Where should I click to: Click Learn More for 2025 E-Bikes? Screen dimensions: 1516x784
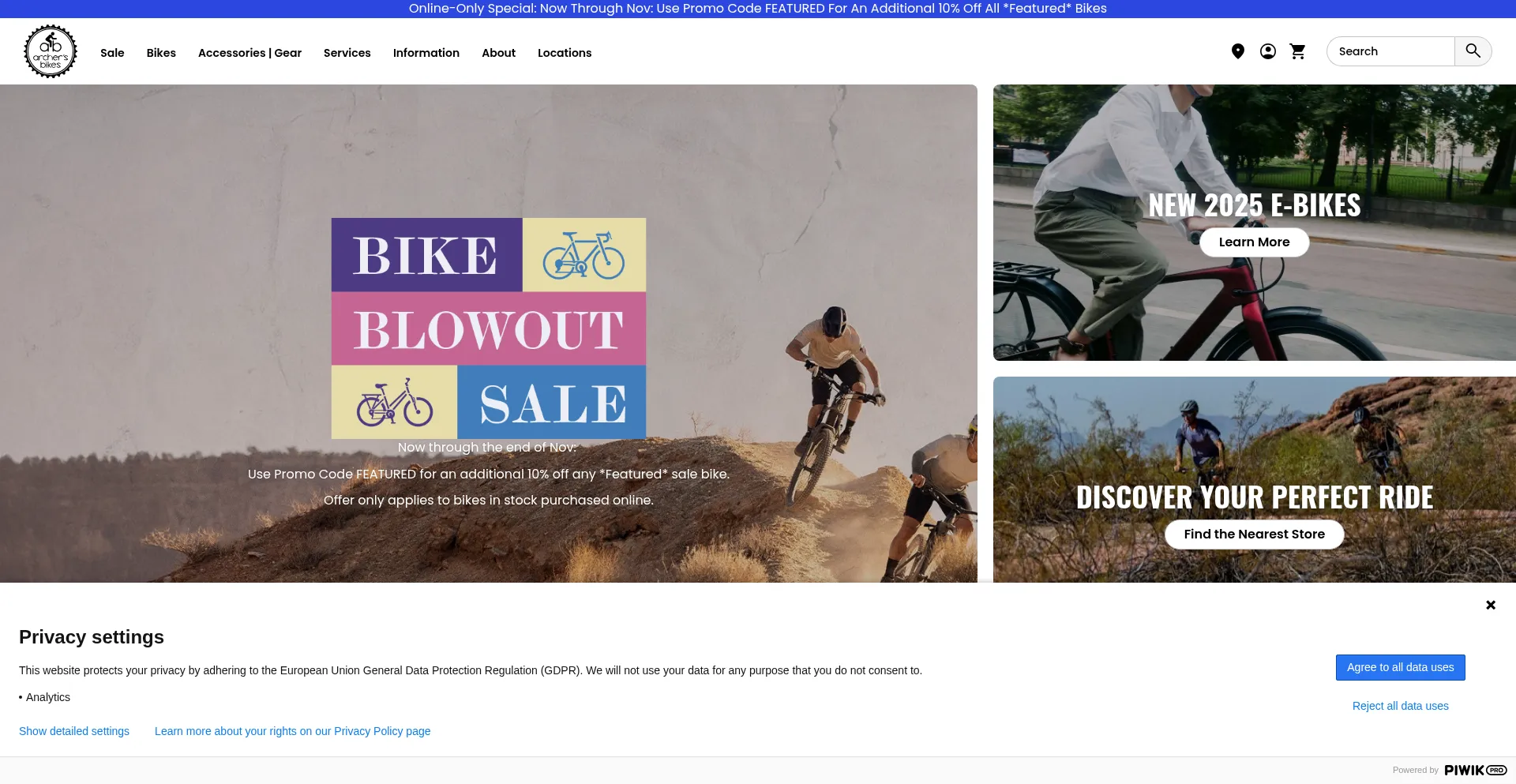1255,242
